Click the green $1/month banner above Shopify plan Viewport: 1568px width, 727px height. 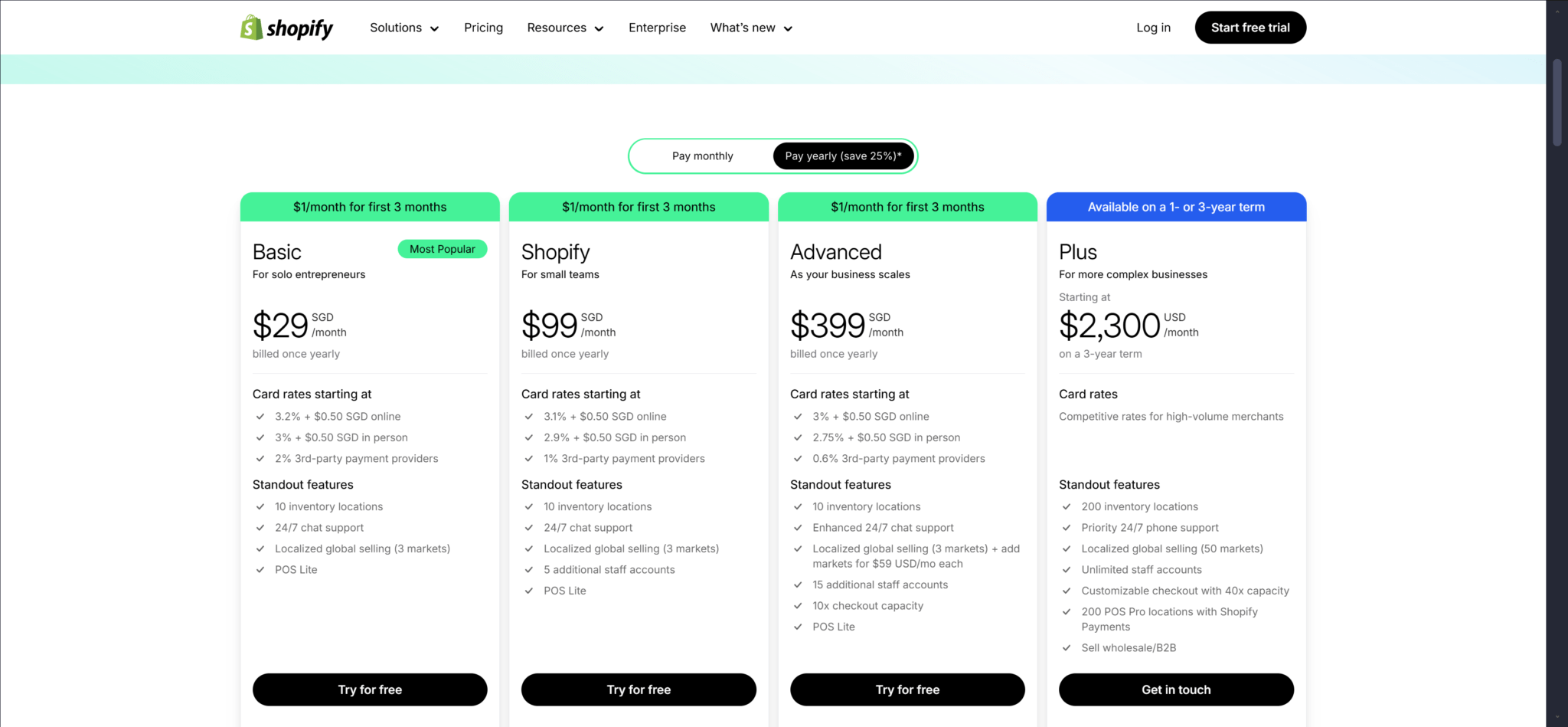tap(639, 206)
